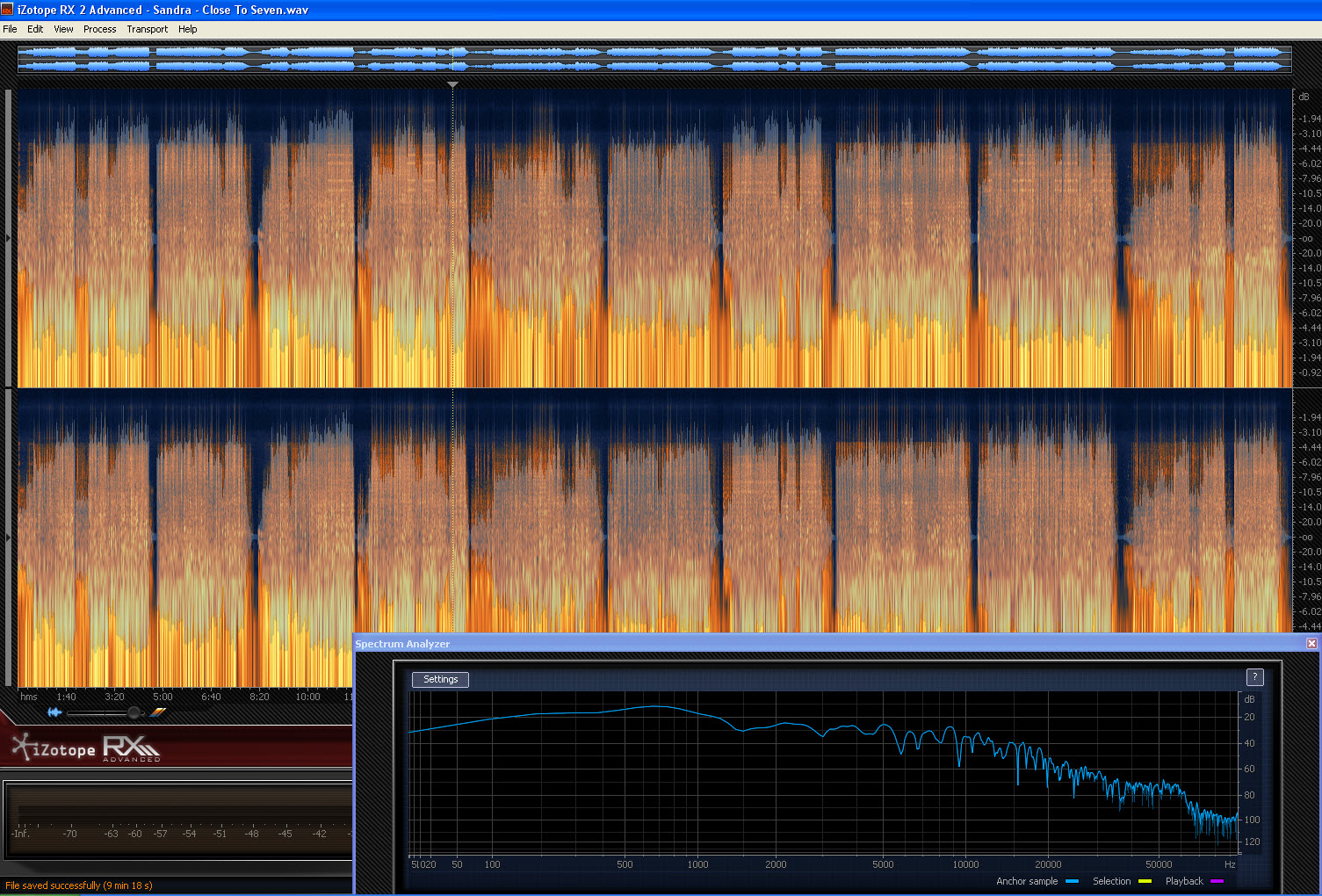Open the Process menu

point(99,29)
